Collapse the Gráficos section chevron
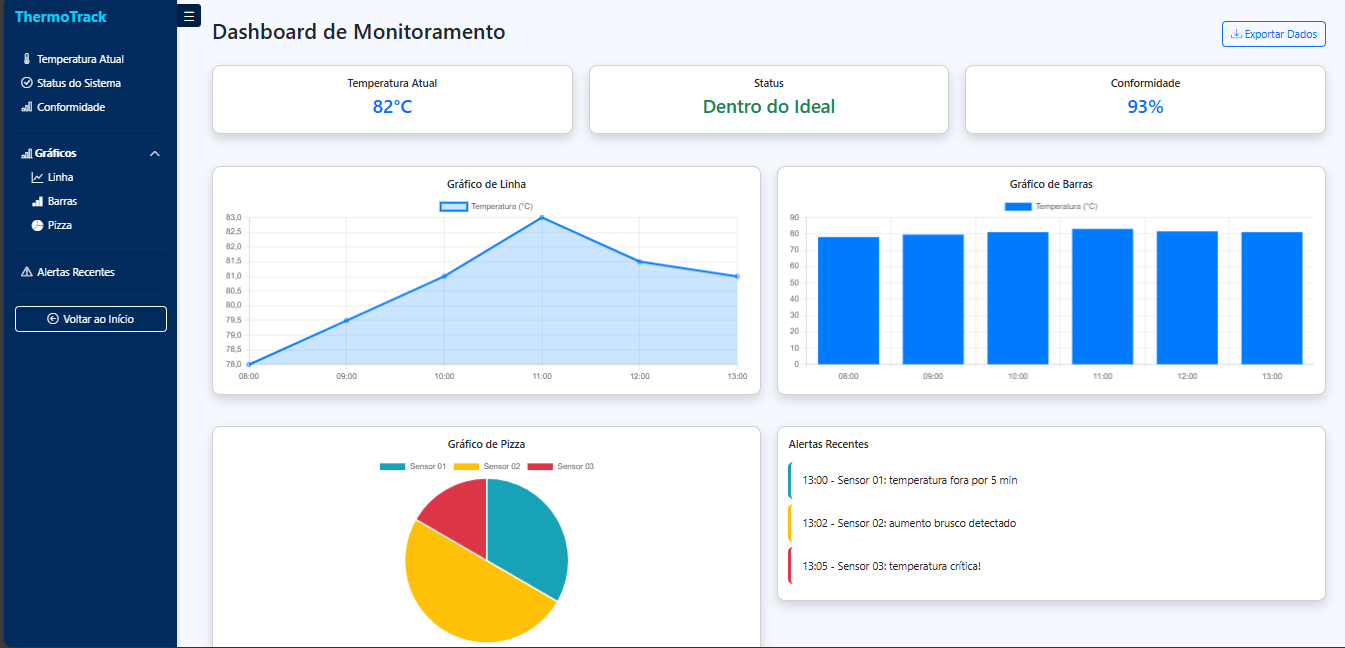 pyautogui.click(x=154, y=153)
